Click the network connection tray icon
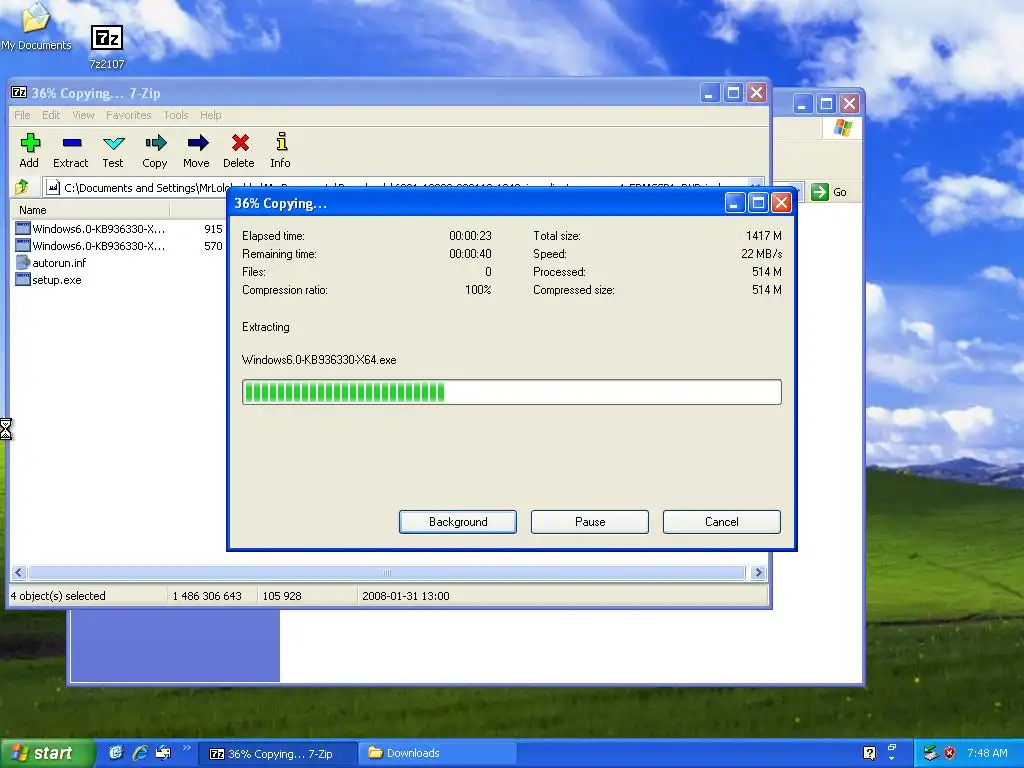 pyautogui.click(x=931, y=753)
